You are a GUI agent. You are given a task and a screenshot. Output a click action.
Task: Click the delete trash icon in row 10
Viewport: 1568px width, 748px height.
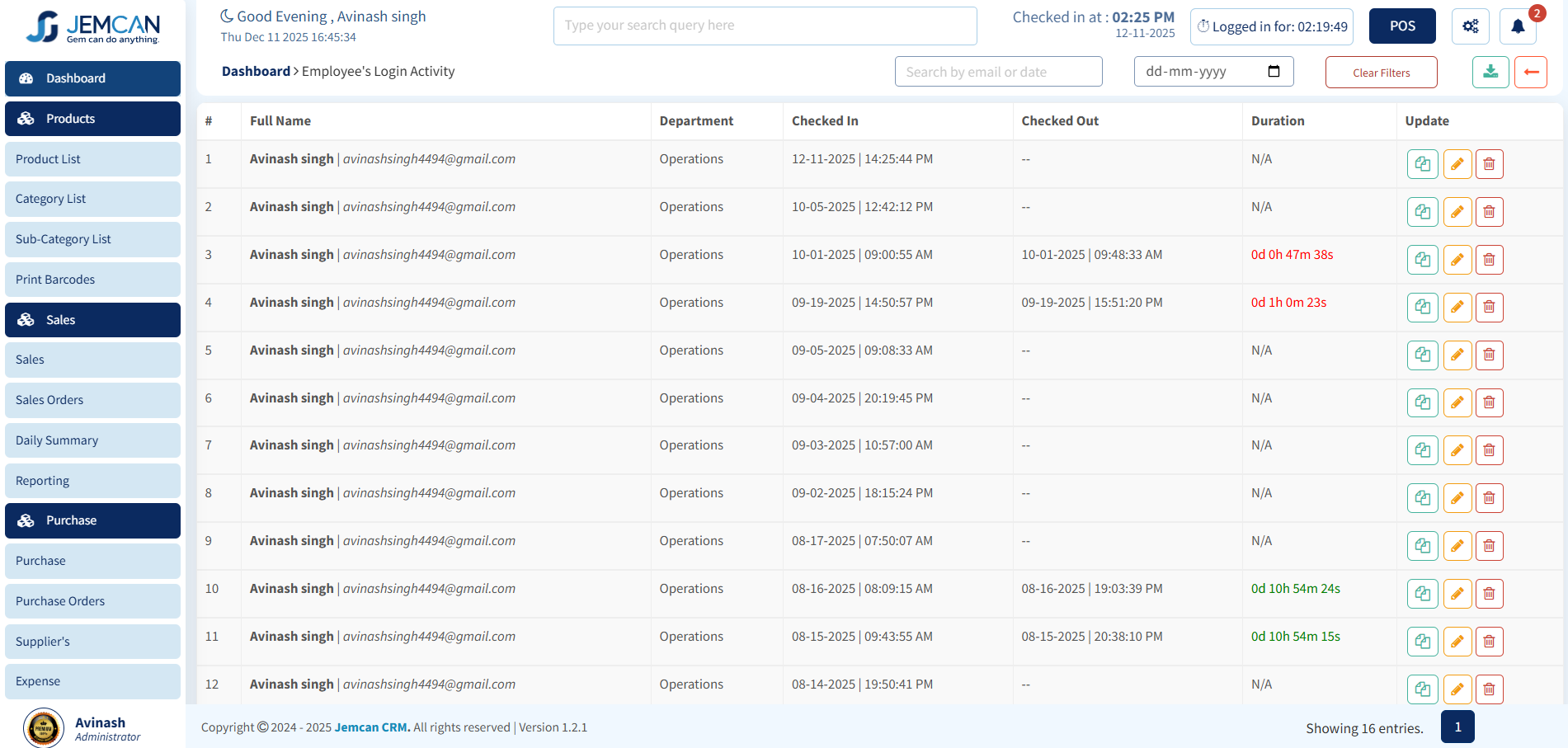coord(1488,594)
